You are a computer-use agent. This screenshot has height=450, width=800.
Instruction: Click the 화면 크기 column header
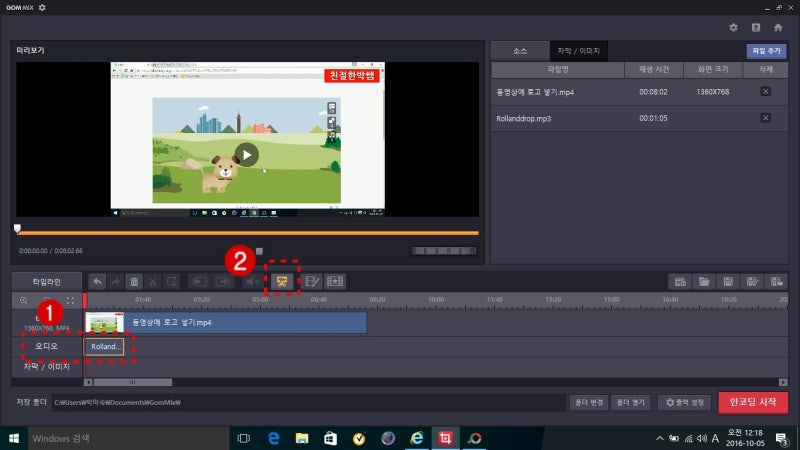tap(713, 69)
